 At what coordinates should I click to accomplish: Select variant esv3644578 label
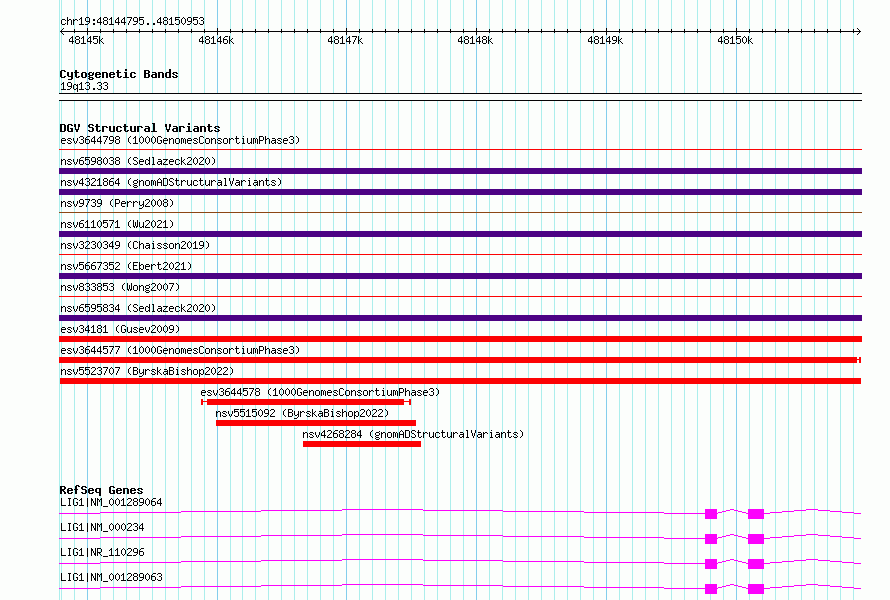tap(320, 392)
